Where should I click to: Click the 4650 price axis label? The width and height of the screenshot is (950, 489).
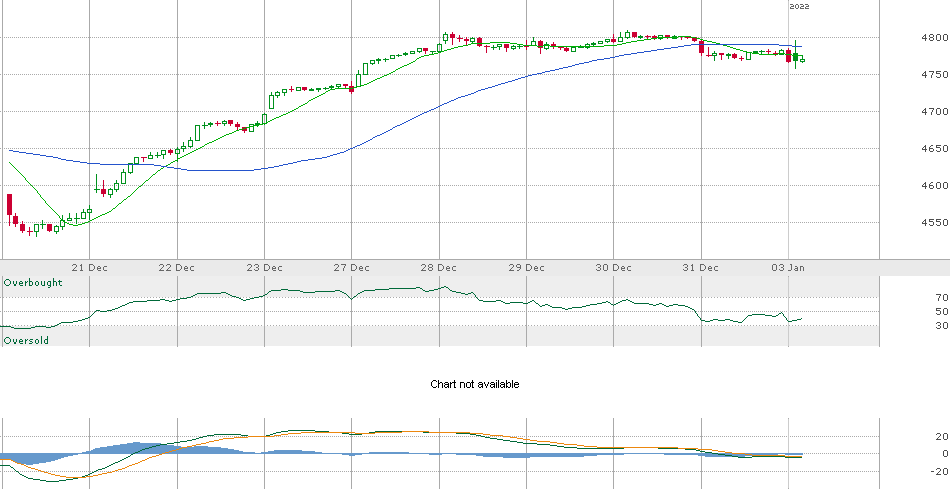pos(934,148)
